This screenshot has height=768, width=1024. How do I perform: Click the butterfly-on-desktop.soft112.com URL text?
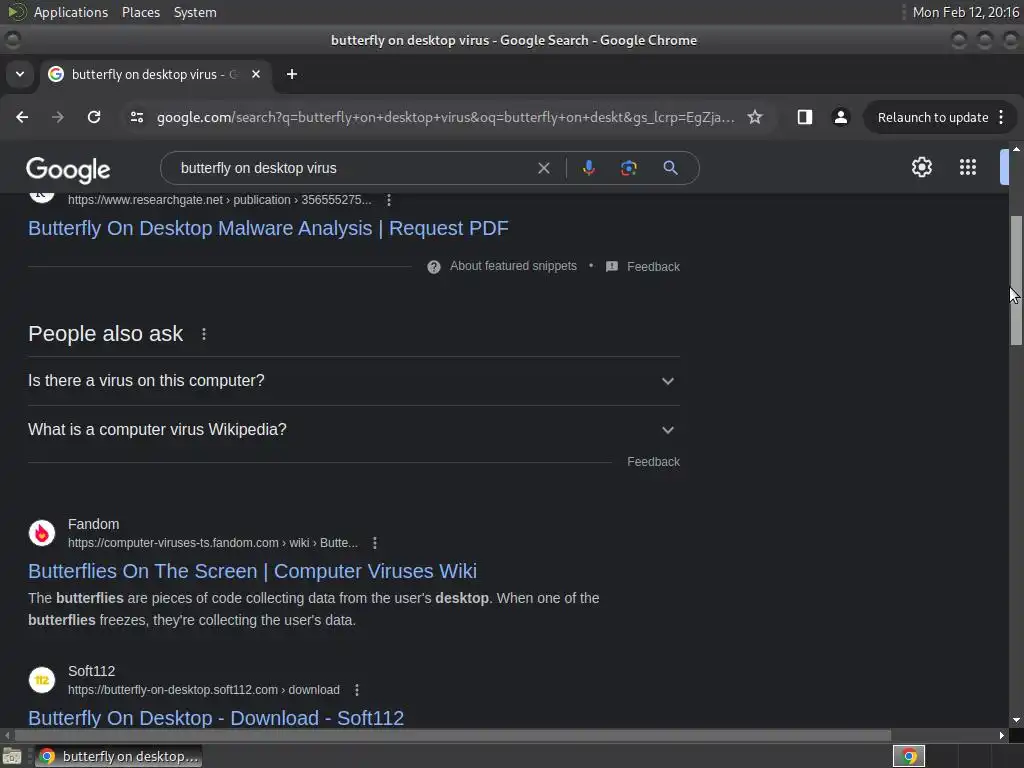point(204,690)
